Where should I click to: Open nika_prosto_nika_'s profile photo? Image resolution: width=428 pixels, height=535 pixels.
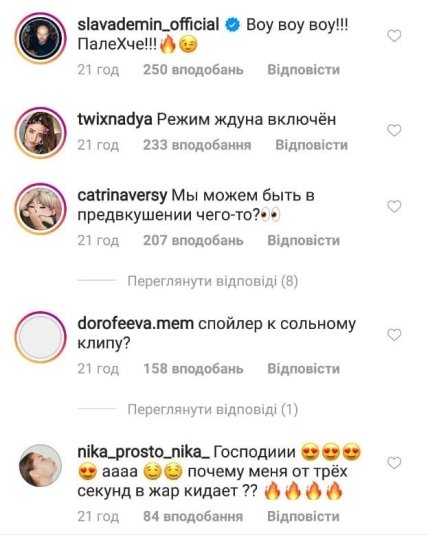click(x=40, y=465)
